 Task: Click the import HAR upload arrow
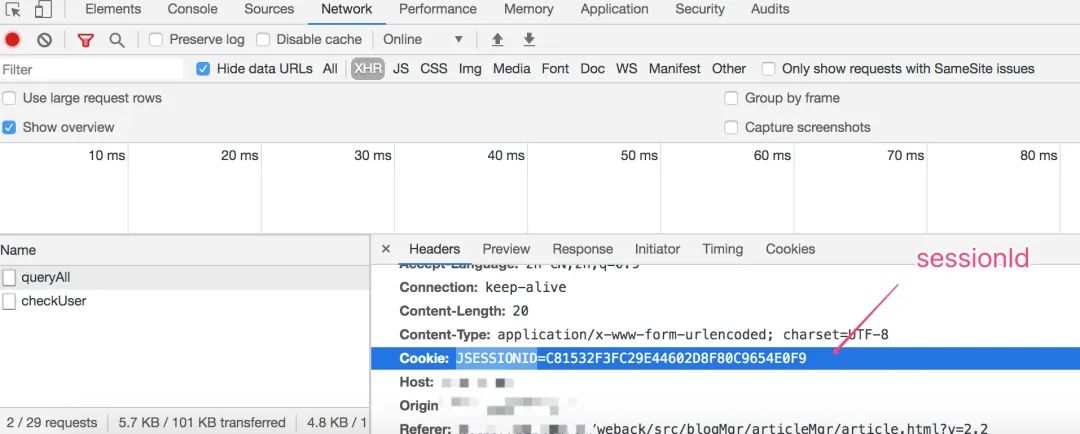tap(497, 40)
